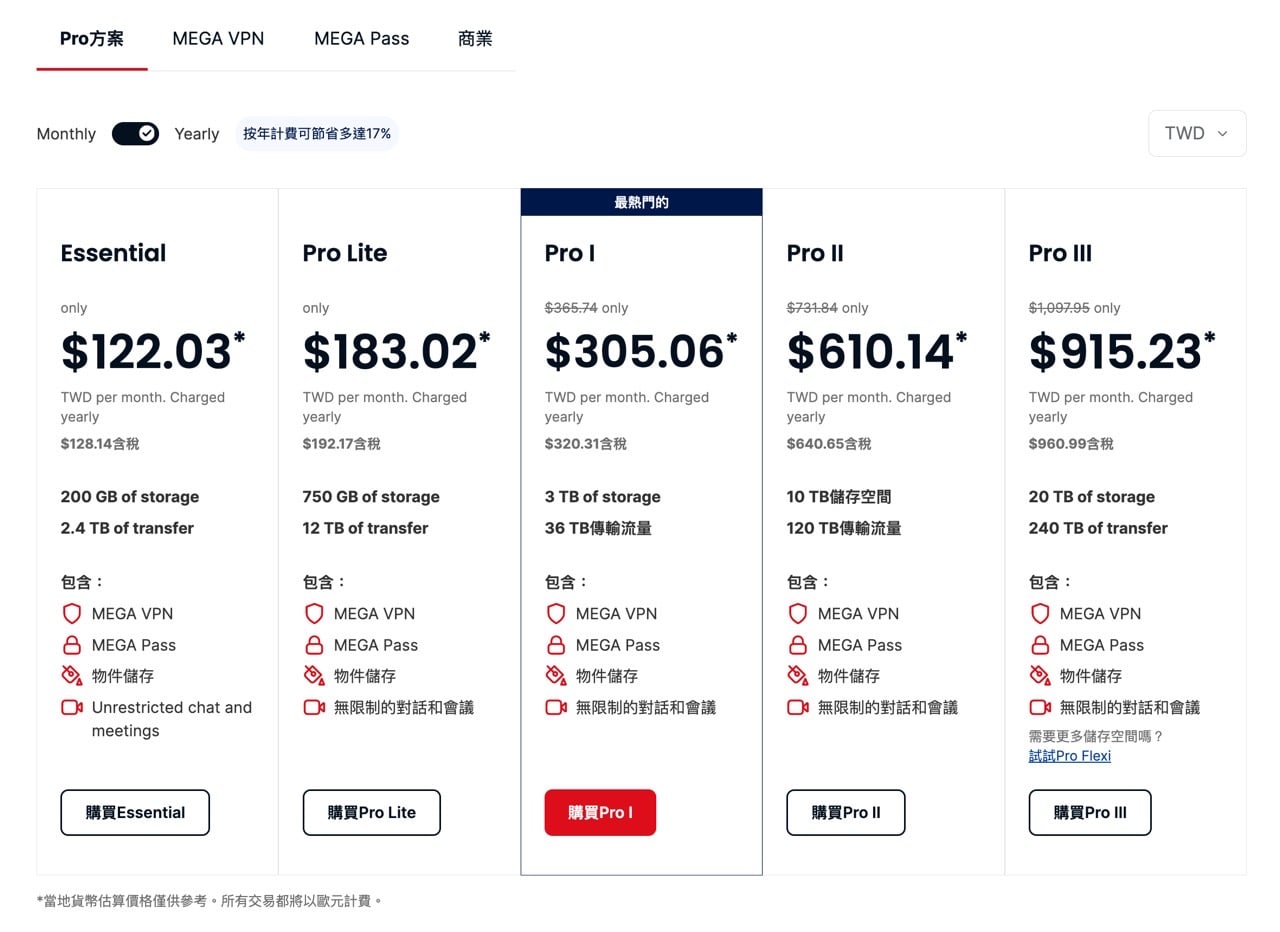Click the video camera icon in Pro III
Image resolution: width=1280 pixels, height=932 pixels.
[1040, 707]
